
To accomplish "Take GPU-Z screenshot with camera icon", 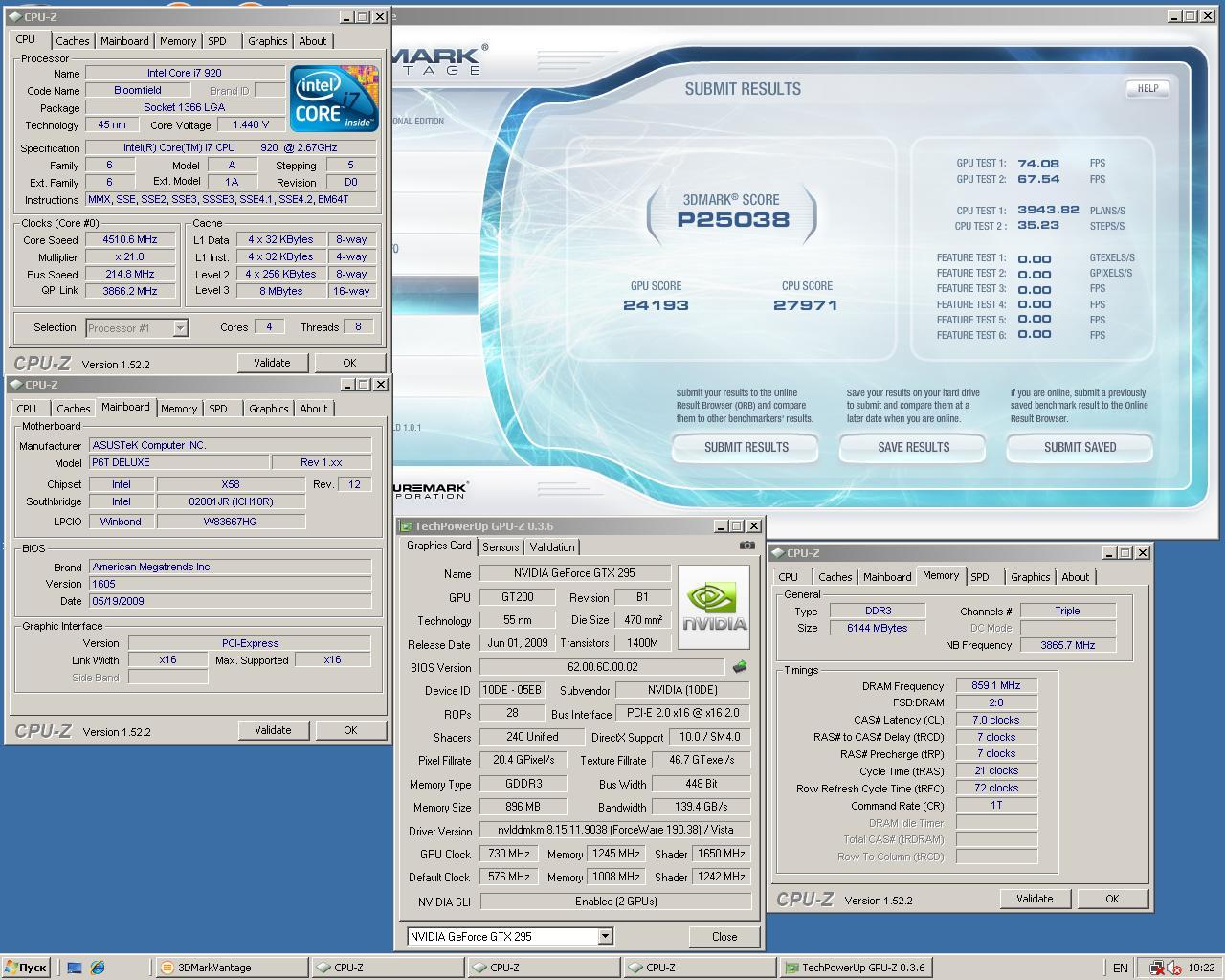I will pos(746,546).
